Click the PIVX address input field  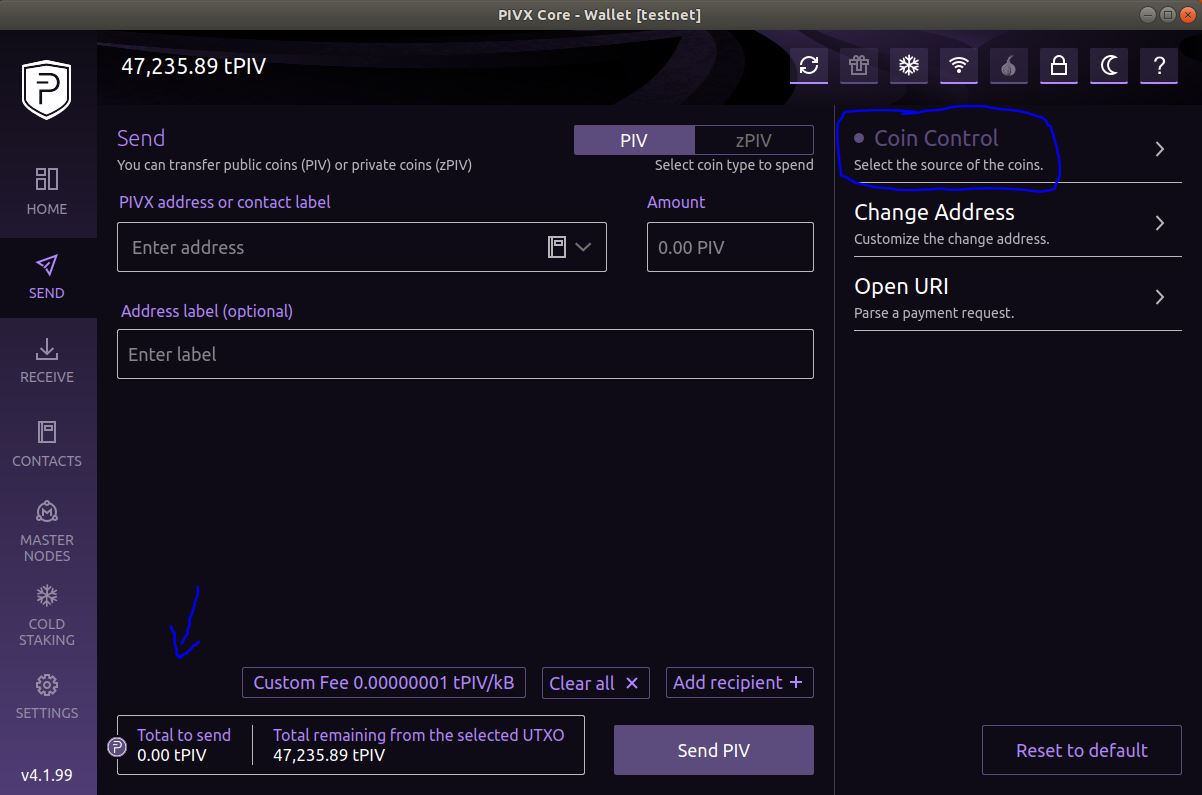pos(362,247)
